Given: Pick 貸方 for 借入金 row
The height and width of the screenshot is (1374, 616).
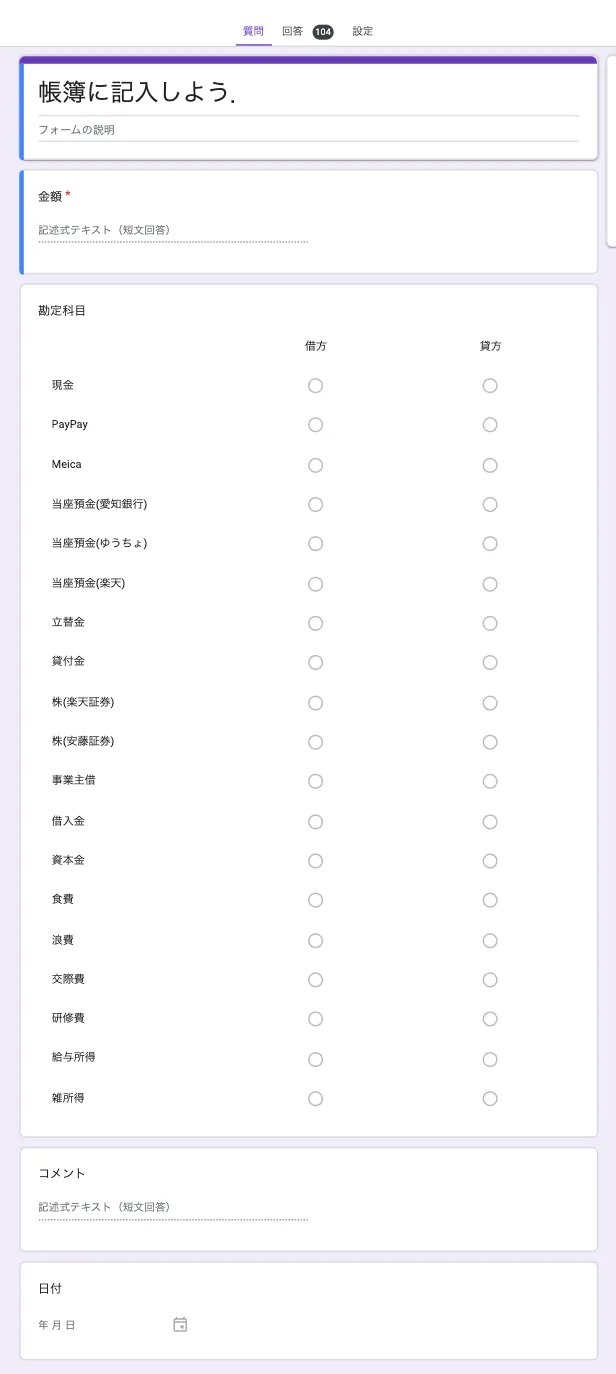Looking at the screenshot, I should click(490, 822).
